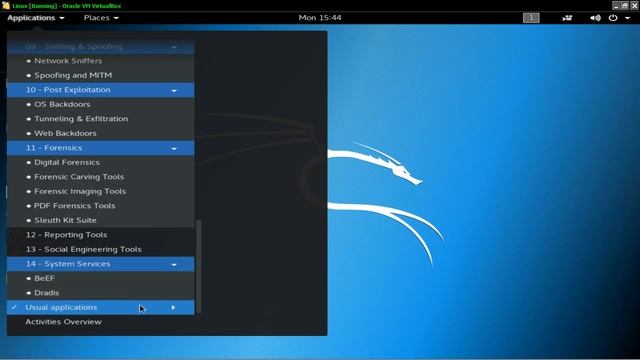Minimize the VirtualBox window

coord(616,5)
